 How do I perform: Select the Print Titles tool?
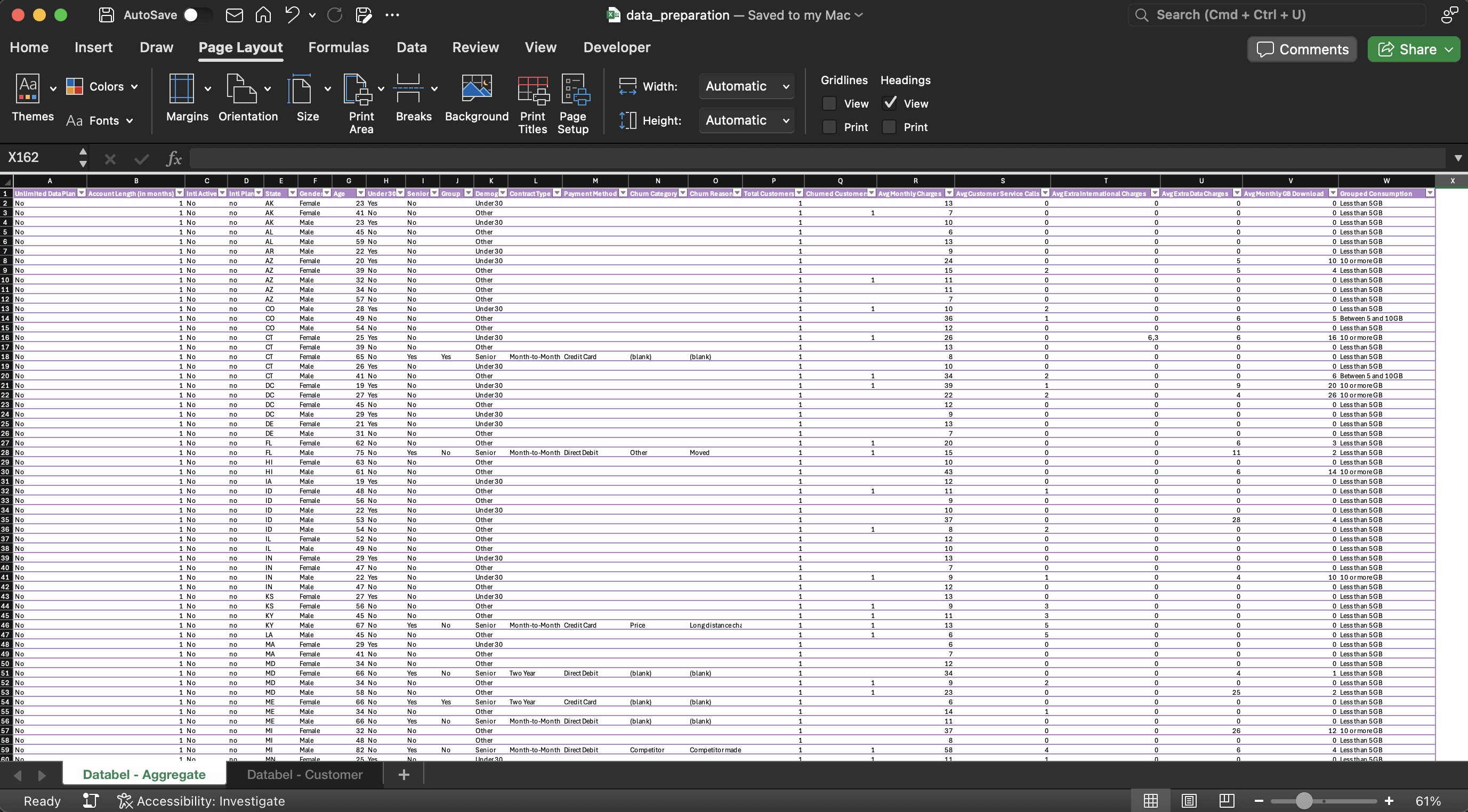pos(531,104)
